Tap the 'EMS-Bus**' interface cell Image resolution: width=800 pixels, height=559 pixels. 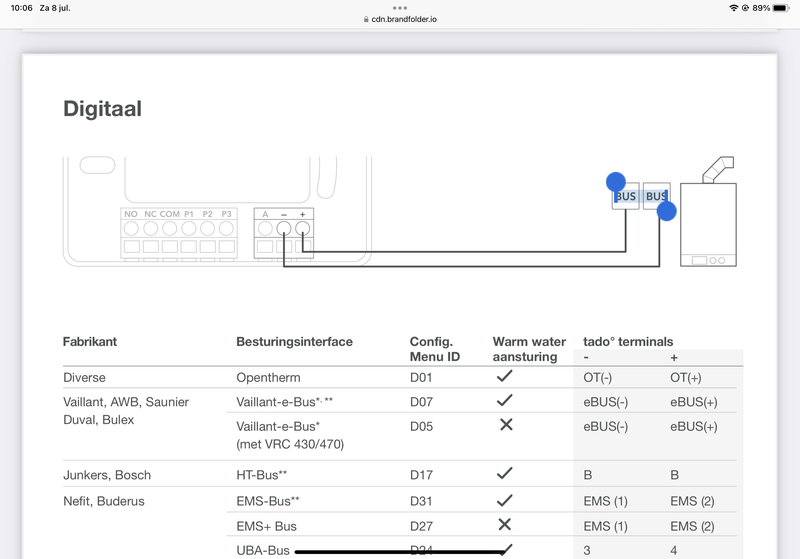point(268,501)
